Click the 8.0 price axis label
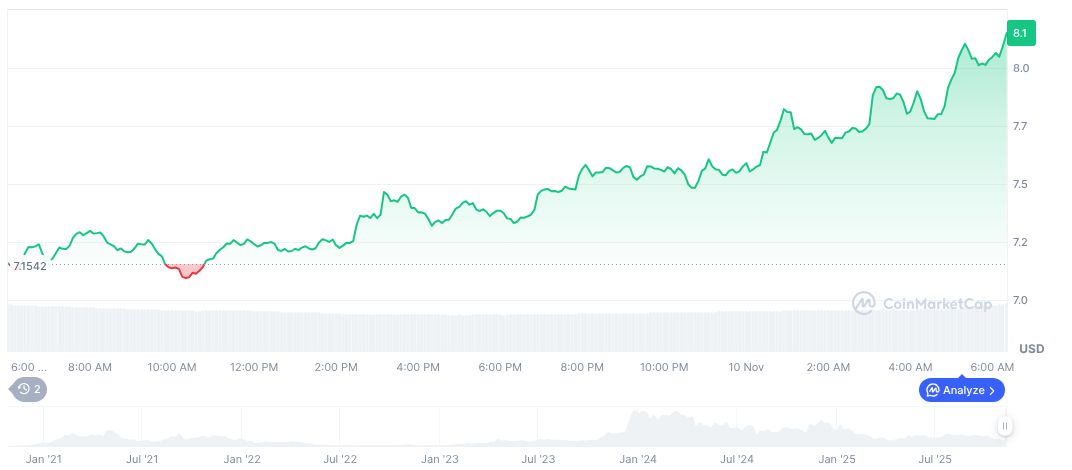The image size is (1072, 470). click(x=1020, y=68)
